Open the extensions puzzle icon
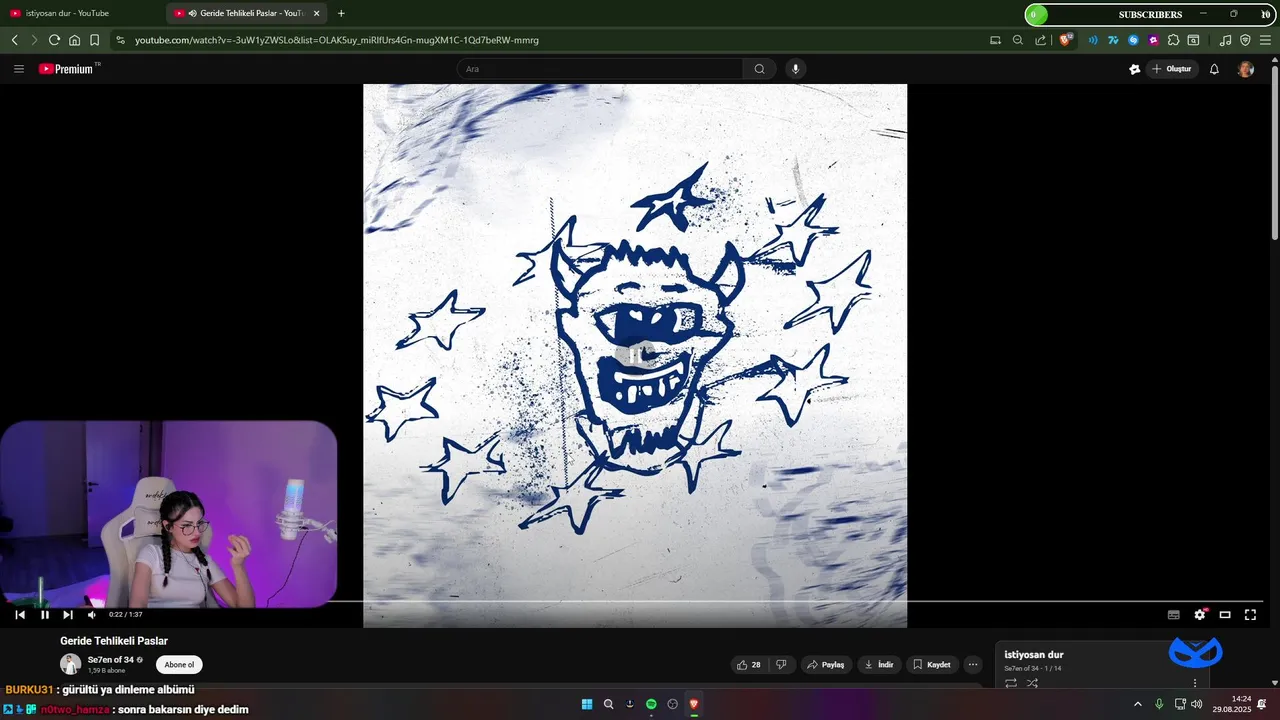 click(x=1173, y=40)
